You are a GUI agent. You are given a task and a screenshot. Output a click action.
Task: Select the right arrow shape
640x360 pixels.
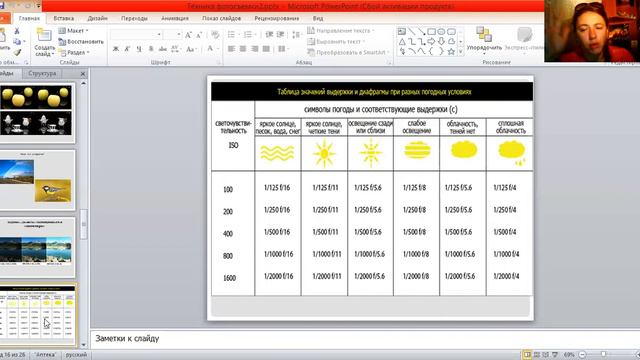point(431,42)
